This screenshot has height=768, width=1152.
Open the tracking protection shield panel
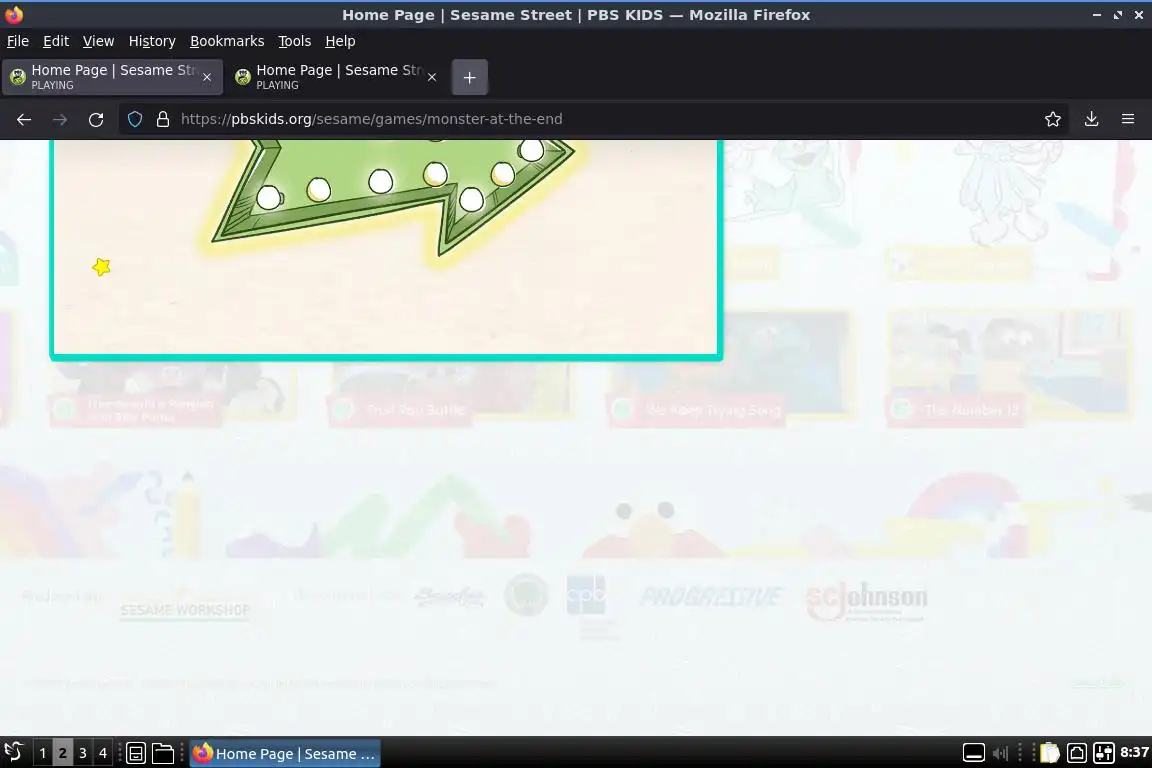135,119
